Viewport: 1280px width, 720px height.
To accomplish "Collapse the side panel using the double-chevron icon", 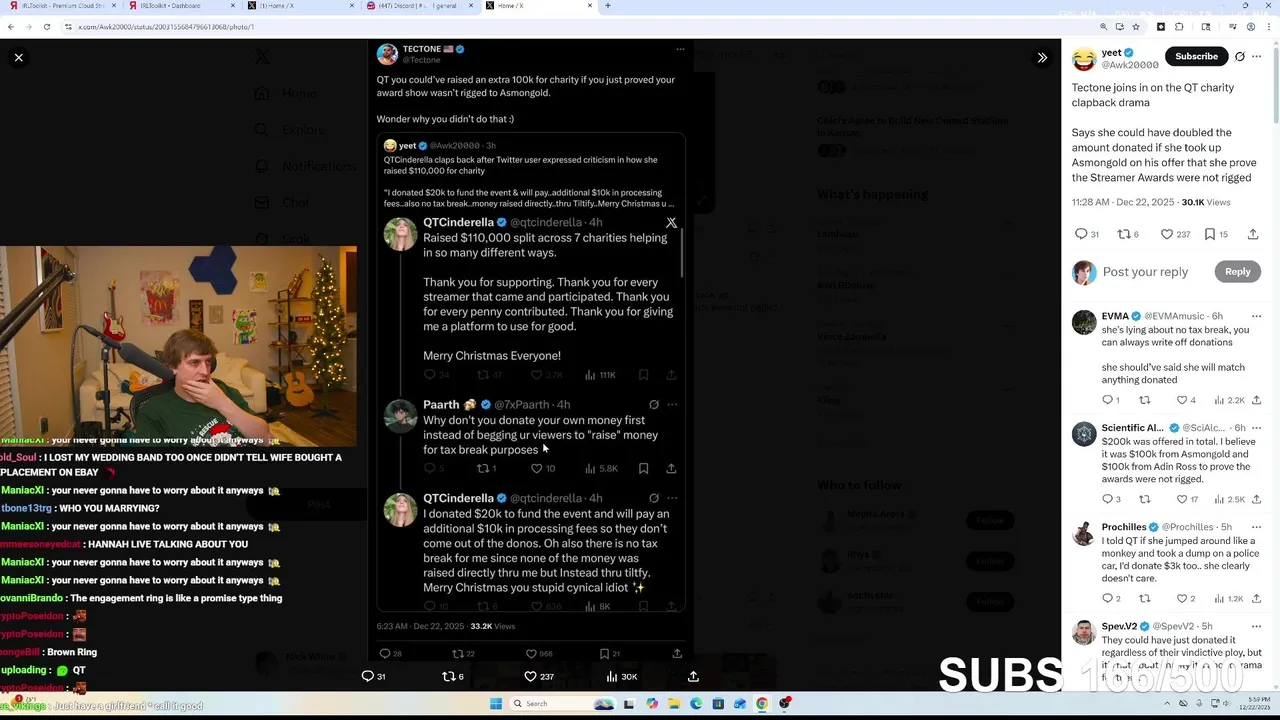I will coord(1042,57).
